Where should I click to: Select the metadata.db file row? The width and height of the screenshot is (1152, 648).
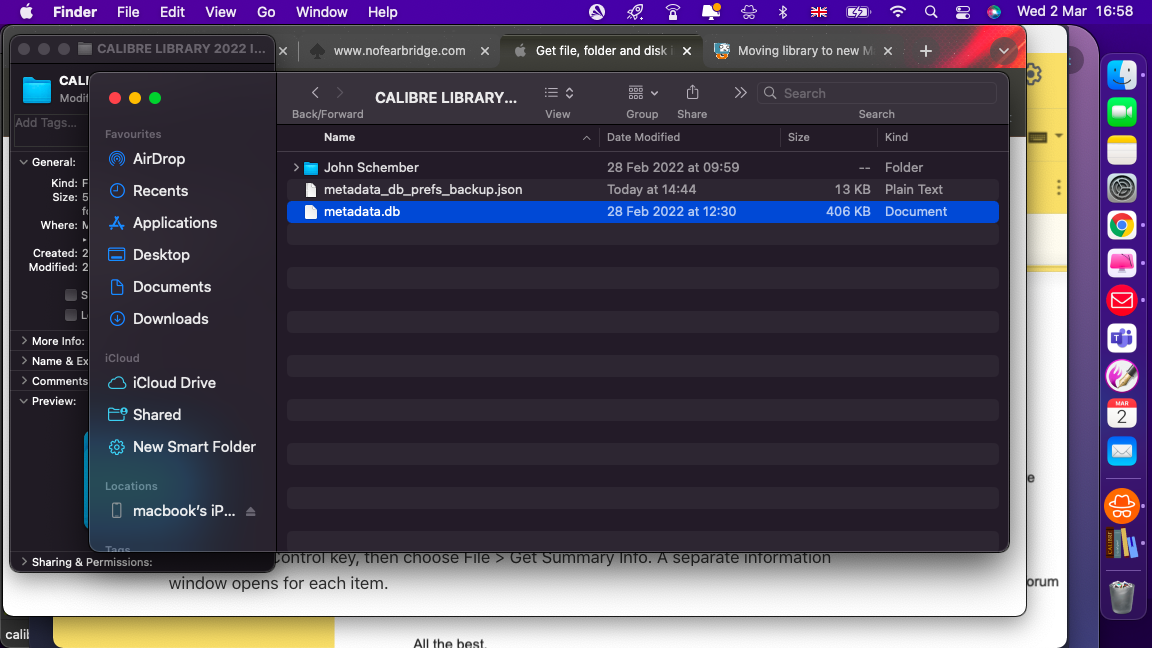643,212
